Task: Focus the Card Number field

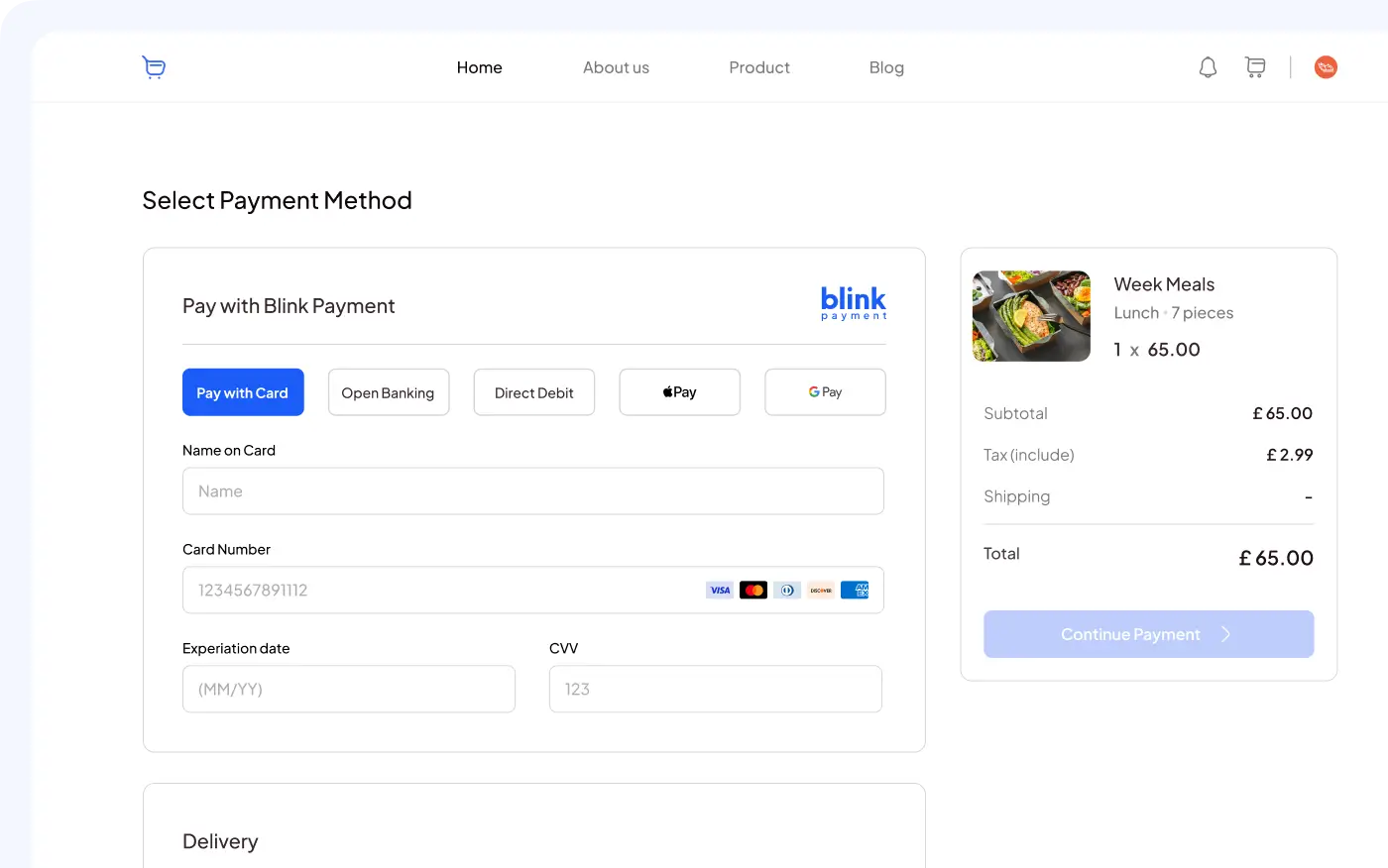Action: point(533,591)
